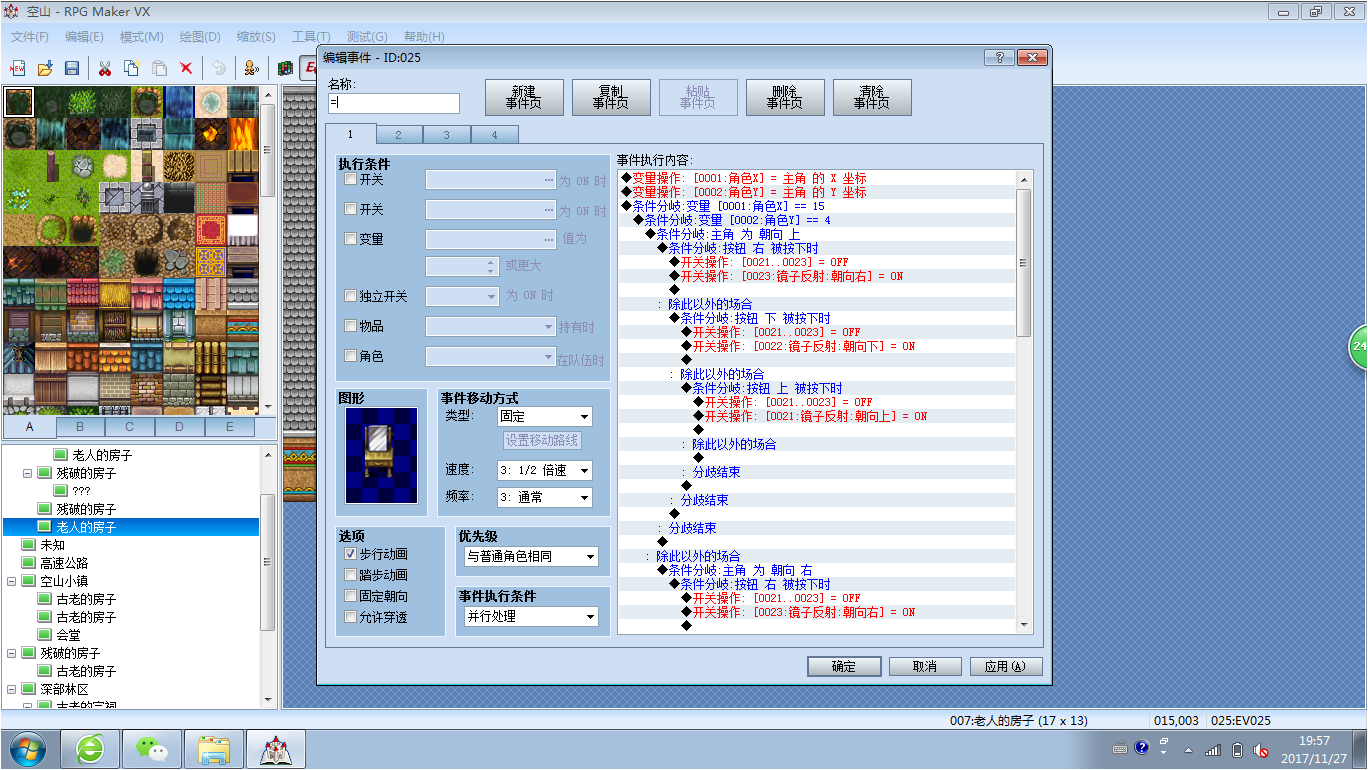Select tileset tab B
The height and width of the screenshot is (770, 1368).
click(80, 427)
